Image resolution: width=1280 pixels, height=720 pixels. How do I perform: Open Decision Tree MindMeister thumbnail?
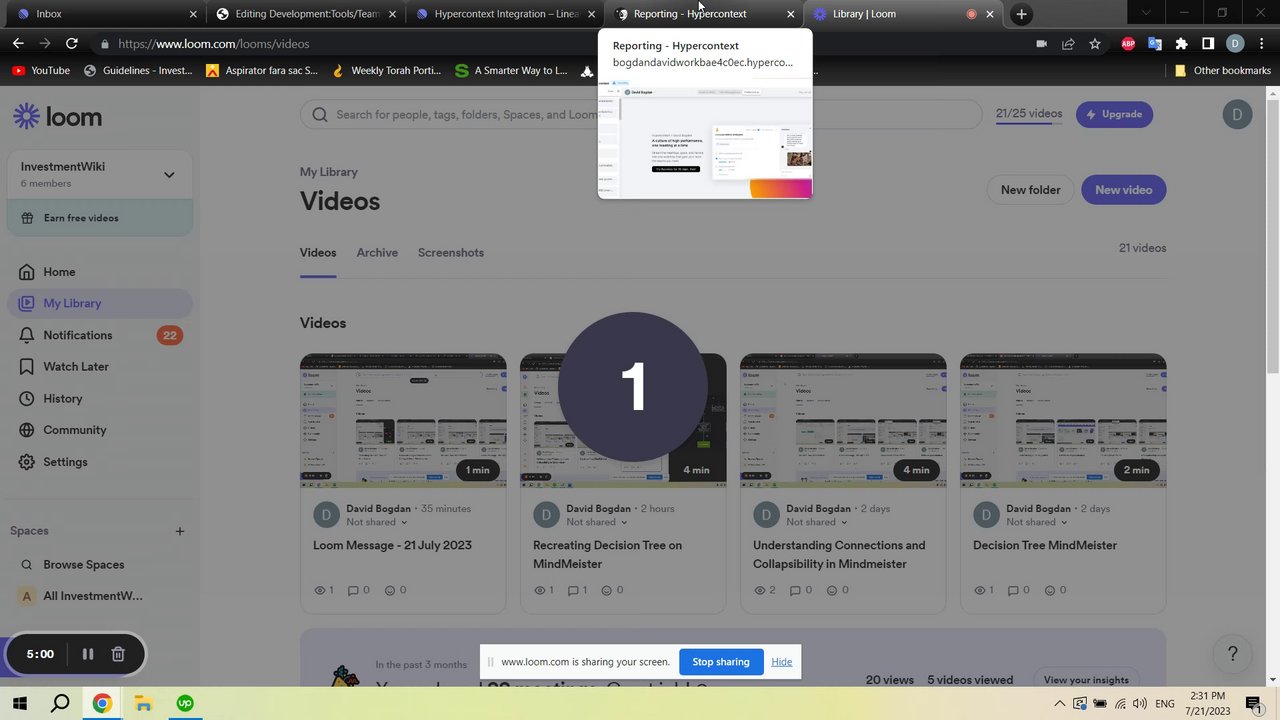point(1063,421)
